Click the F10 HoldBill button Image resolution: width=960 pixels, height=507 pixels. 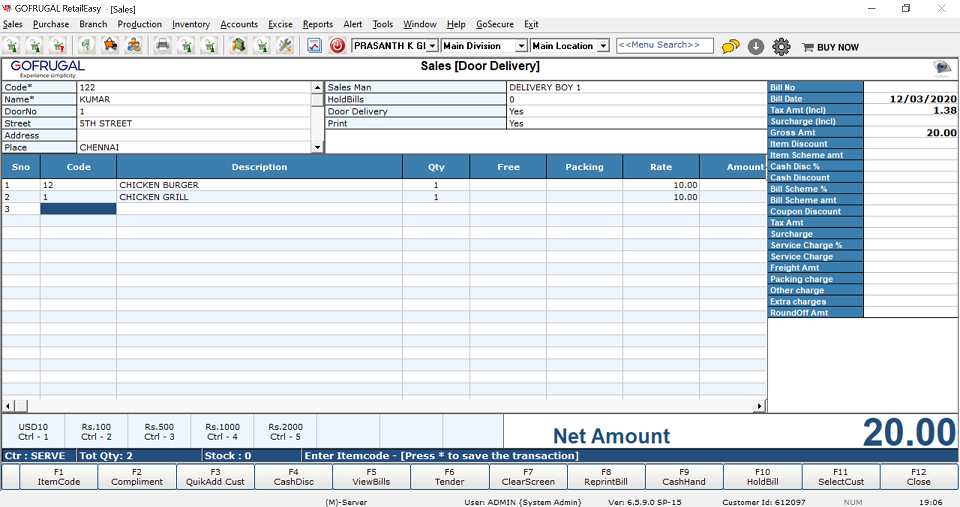pyautogui.click(x=762, y=476)
